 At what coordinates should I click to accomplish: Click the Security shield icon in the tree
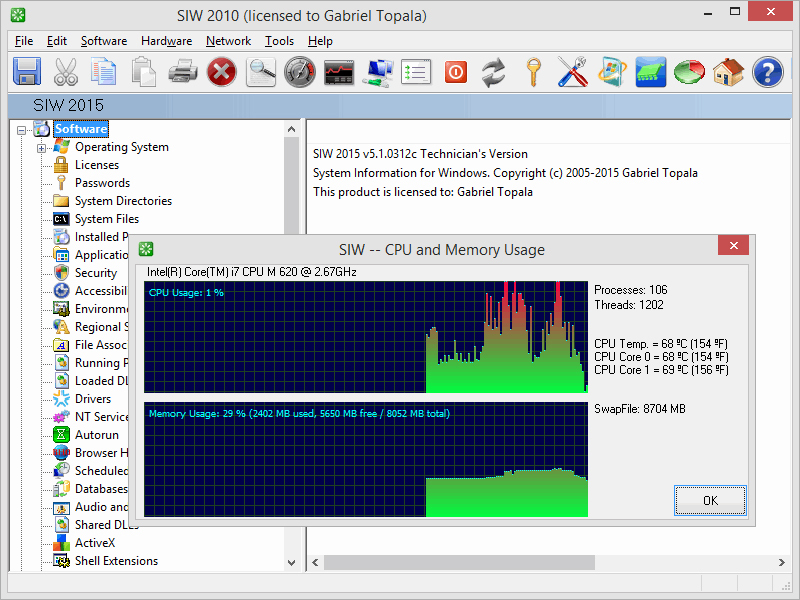click(61, 273)
